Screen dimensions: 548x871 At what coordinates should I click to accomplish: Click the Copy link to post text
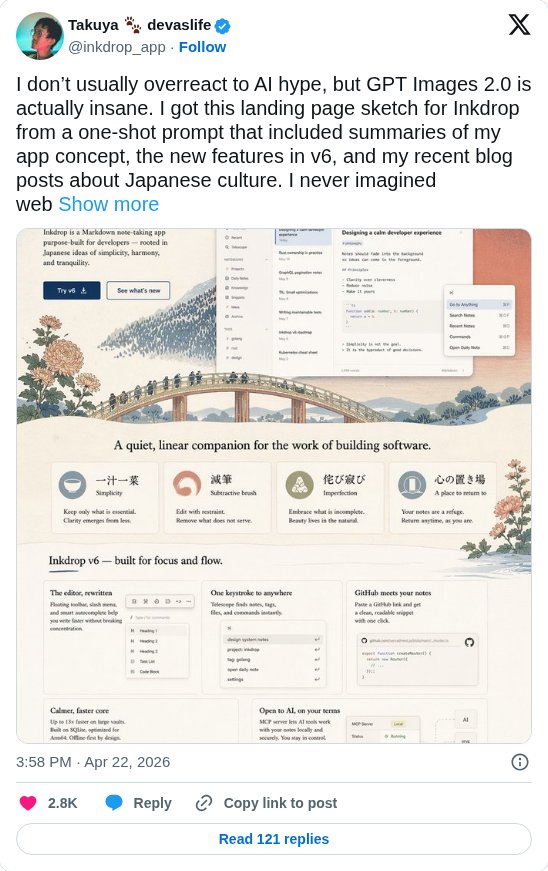coord(280,803)
